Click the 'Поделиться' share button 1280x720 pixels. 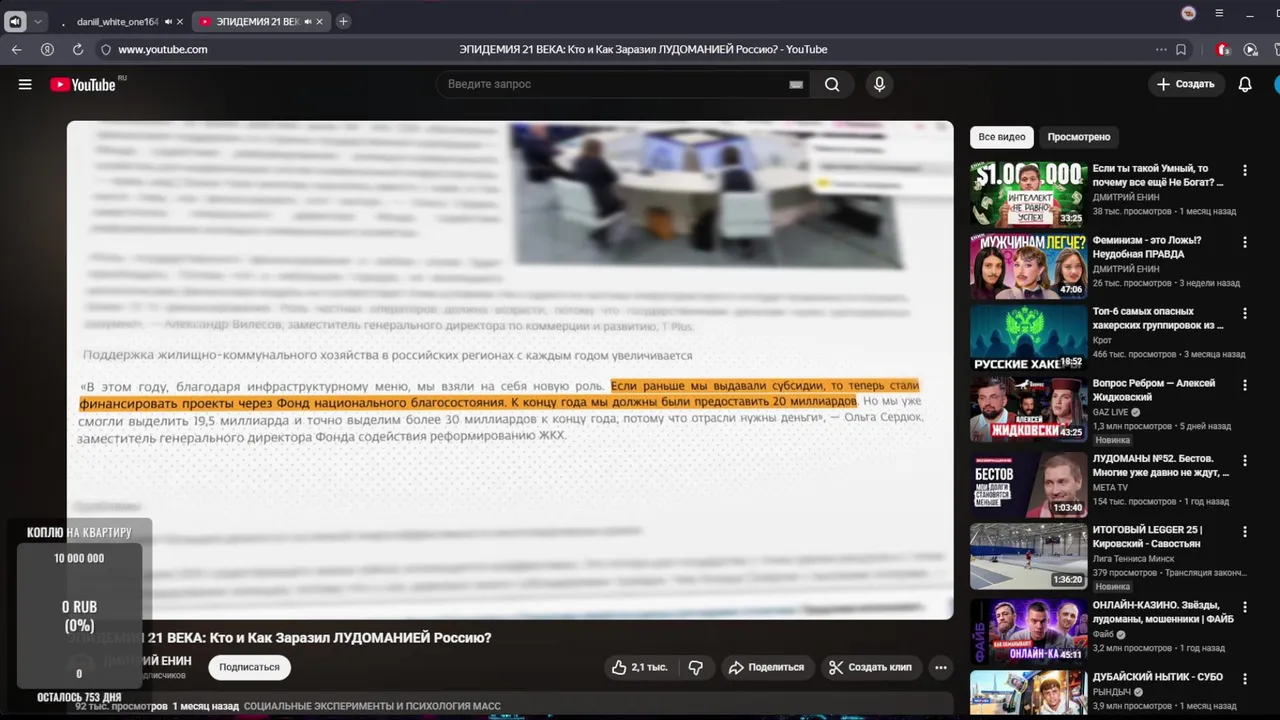(766, 667)
